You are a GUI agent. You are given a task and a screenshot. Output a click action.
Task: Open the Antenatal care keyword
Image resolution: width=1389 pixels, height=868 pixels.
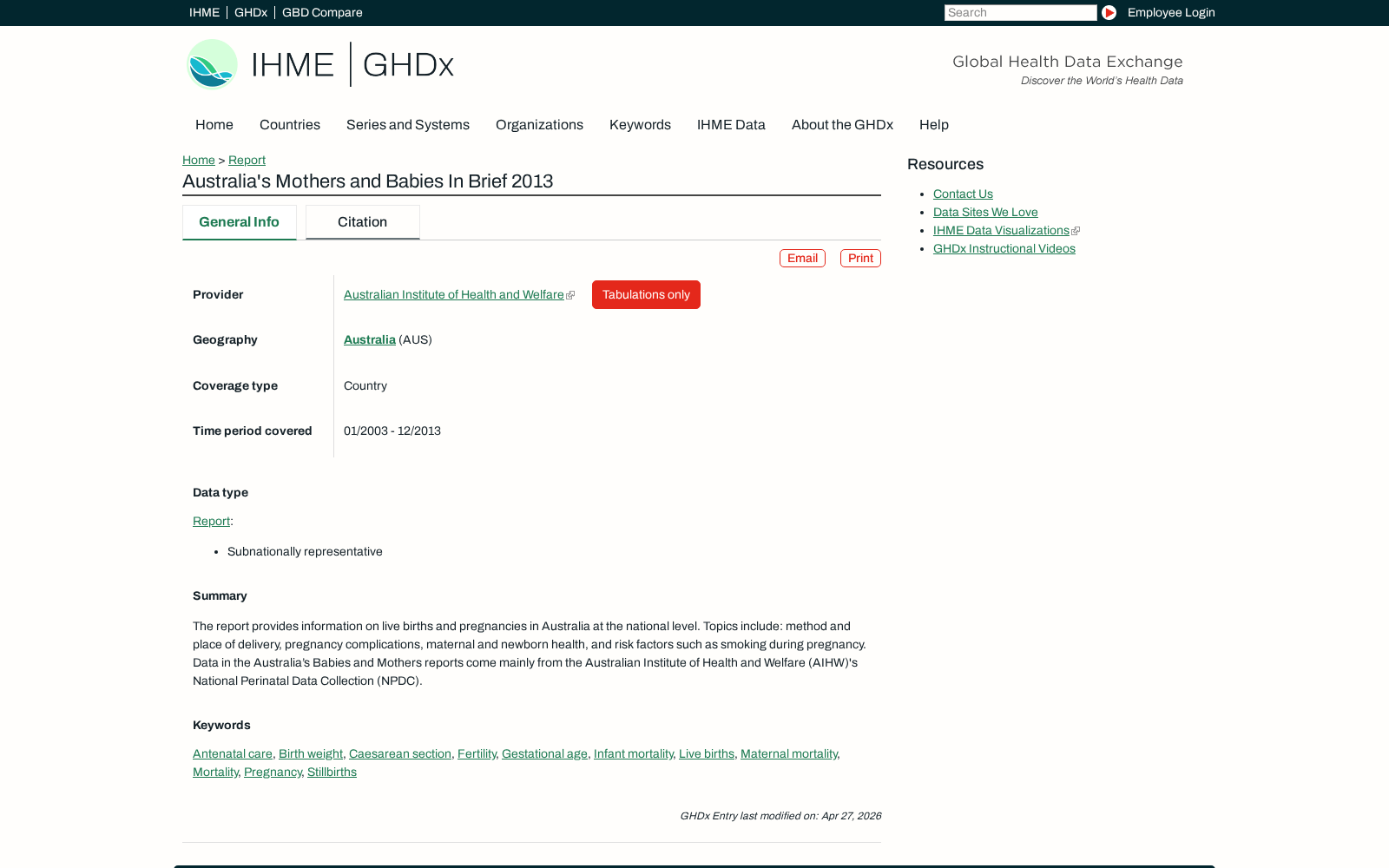(x=233, y=754)
